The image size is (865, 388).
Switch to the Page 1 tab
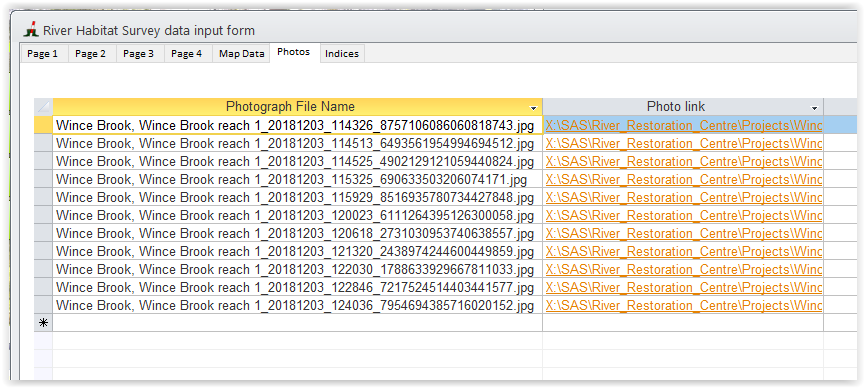tap(42, 54)
